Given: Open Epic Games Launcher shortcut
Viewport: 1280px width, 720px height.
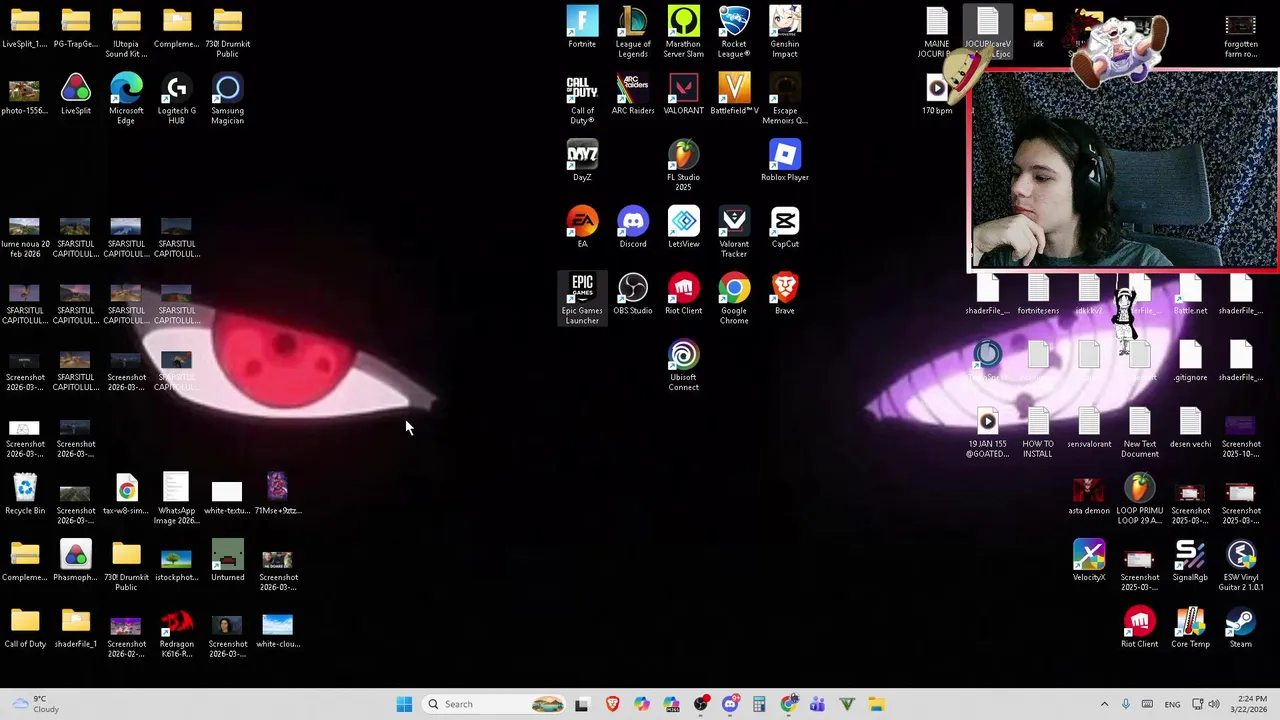Looking at the screenshot, I should (582, 298).
